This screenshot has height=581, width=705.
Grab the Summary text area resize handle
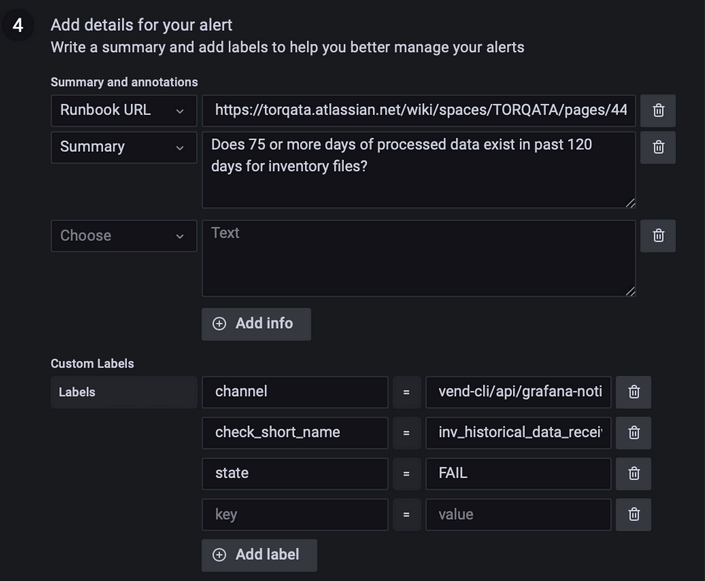coord(630,203)
